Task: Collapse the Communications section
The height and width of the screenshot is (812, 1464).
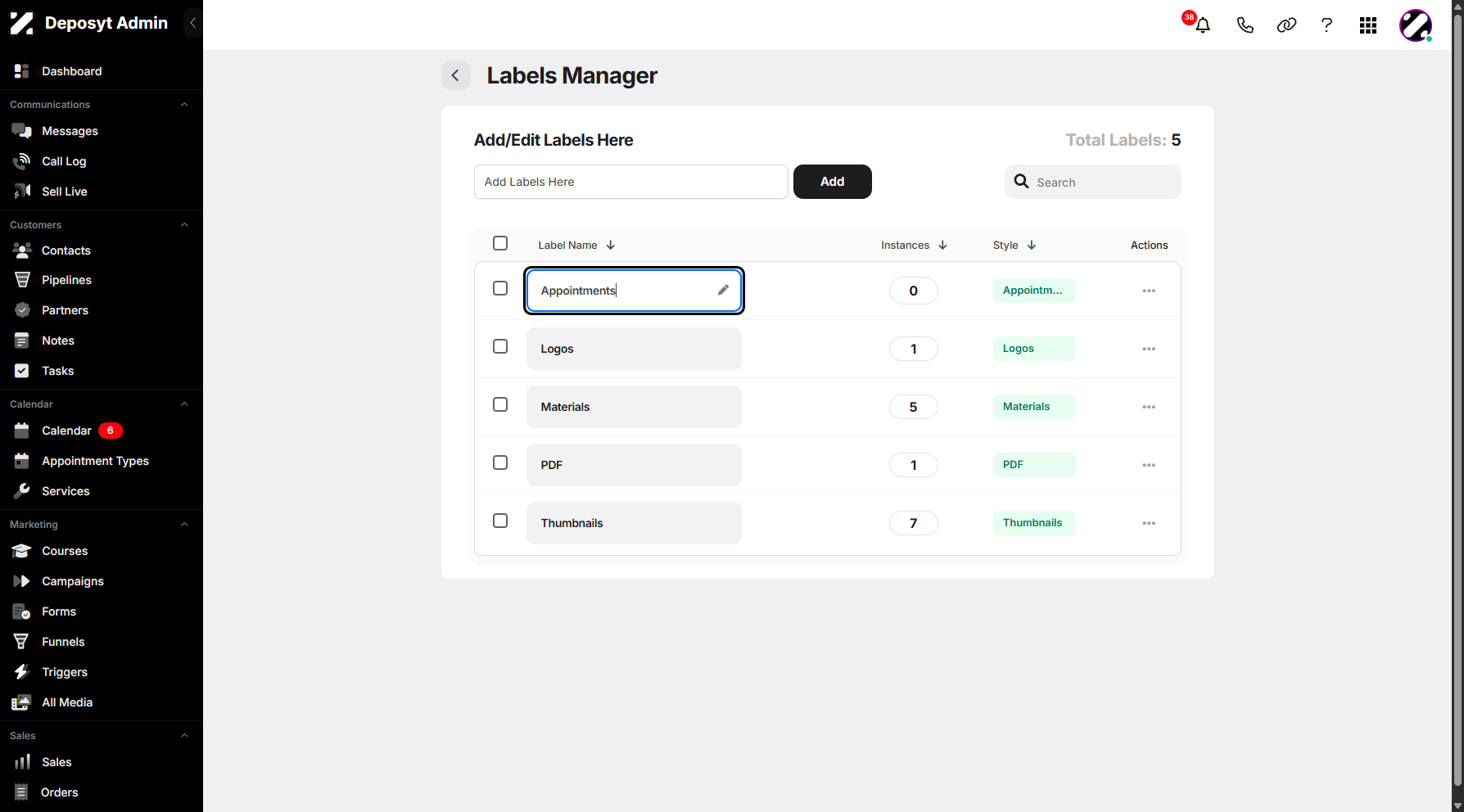Action: point(184,105)
